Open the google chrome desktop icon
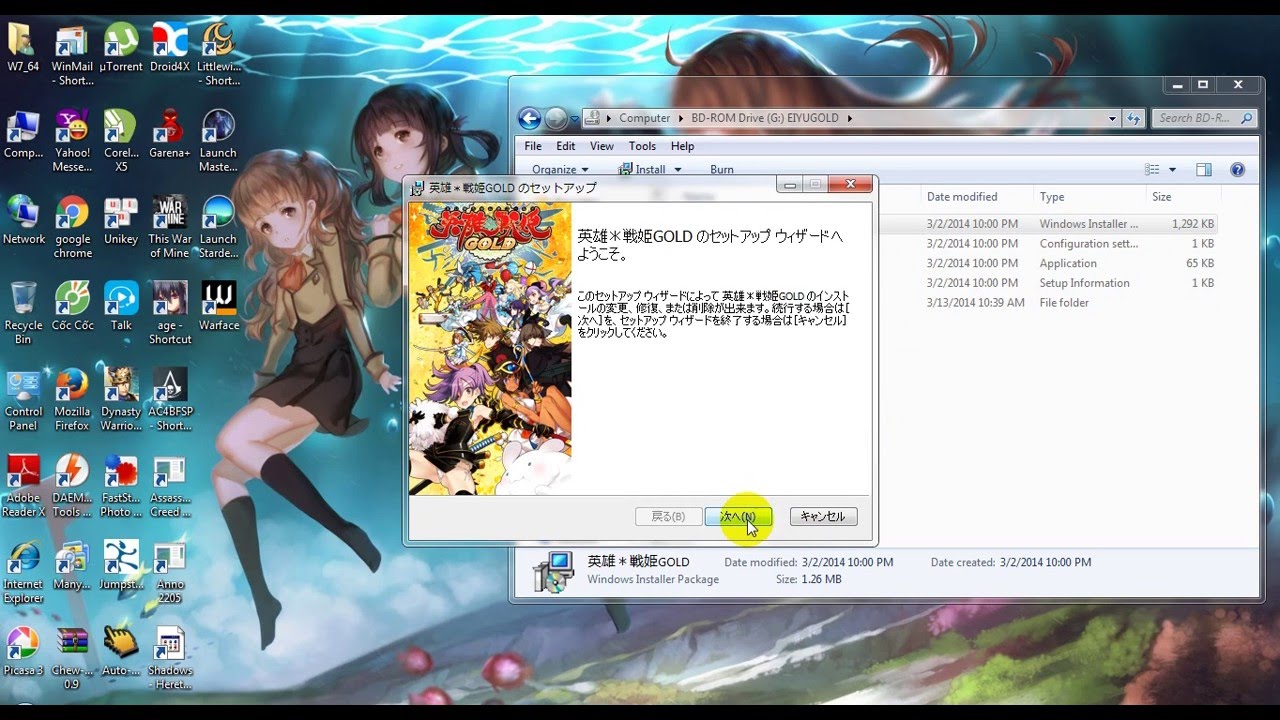This screenshot has width=1280, height=720. point(72,228)
